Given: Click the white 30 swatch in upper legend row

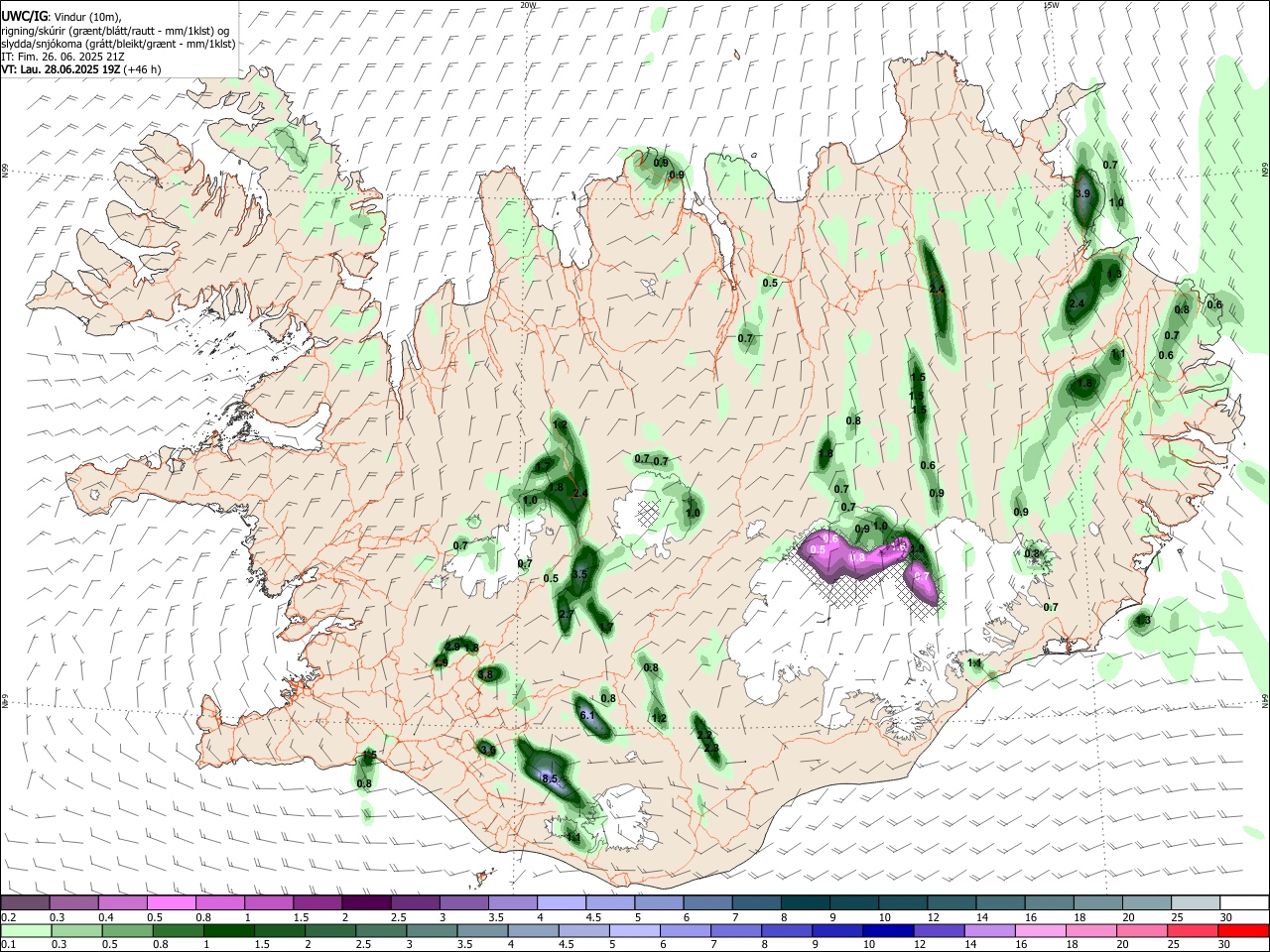Looking at the screenshot, I should tap(1244, 903).
